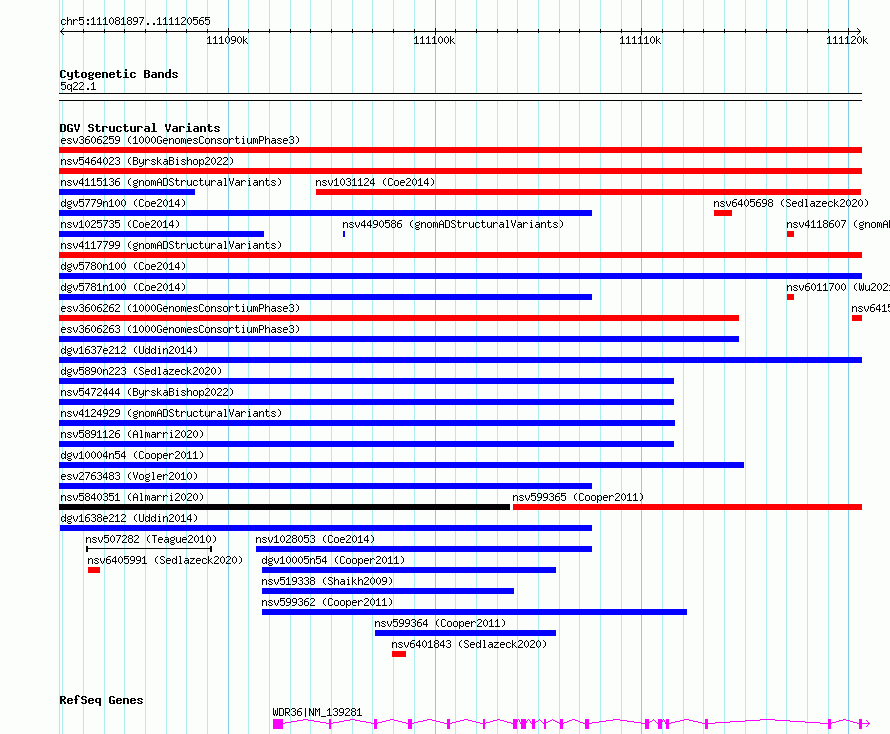Click the DGV Structural Variants track title

(140, 128)
